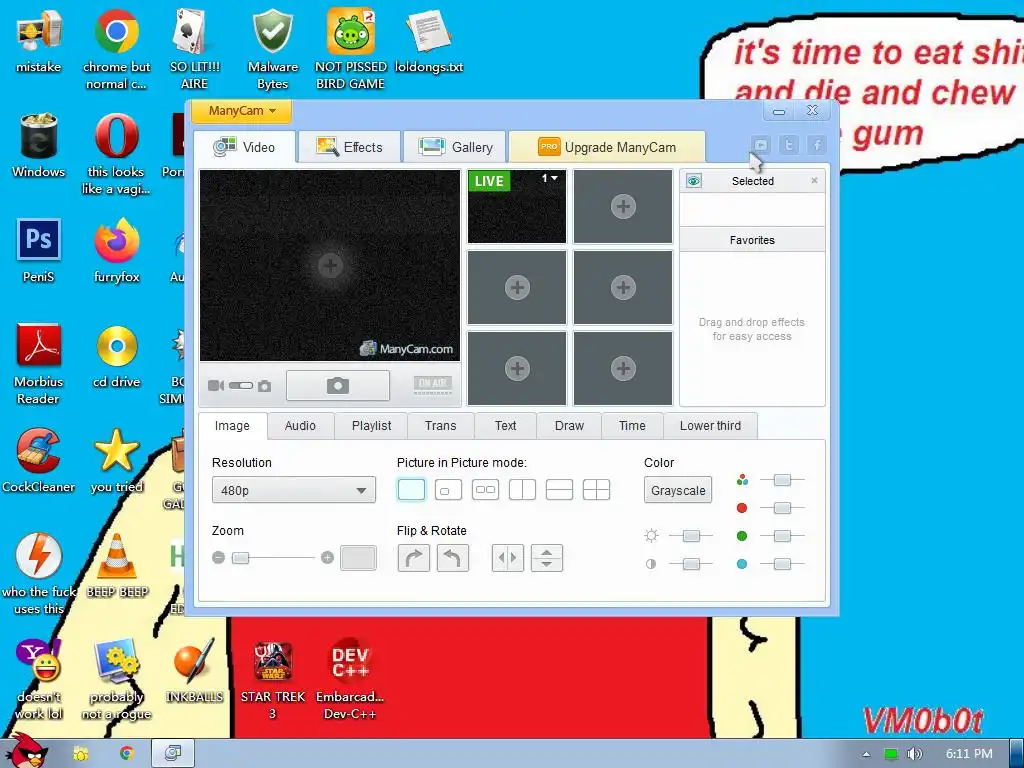The width and height of the screenshot is (1024, 768).
Task: Add a source in the middle-left slot
Action: click(517, 287)
